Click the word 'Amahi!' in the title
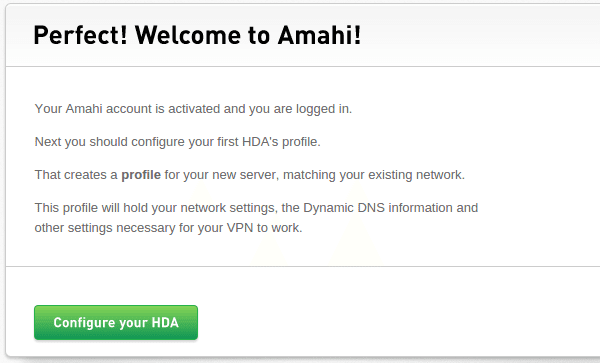The width and height of the screenshot is (600, 363). pos(320,35)
